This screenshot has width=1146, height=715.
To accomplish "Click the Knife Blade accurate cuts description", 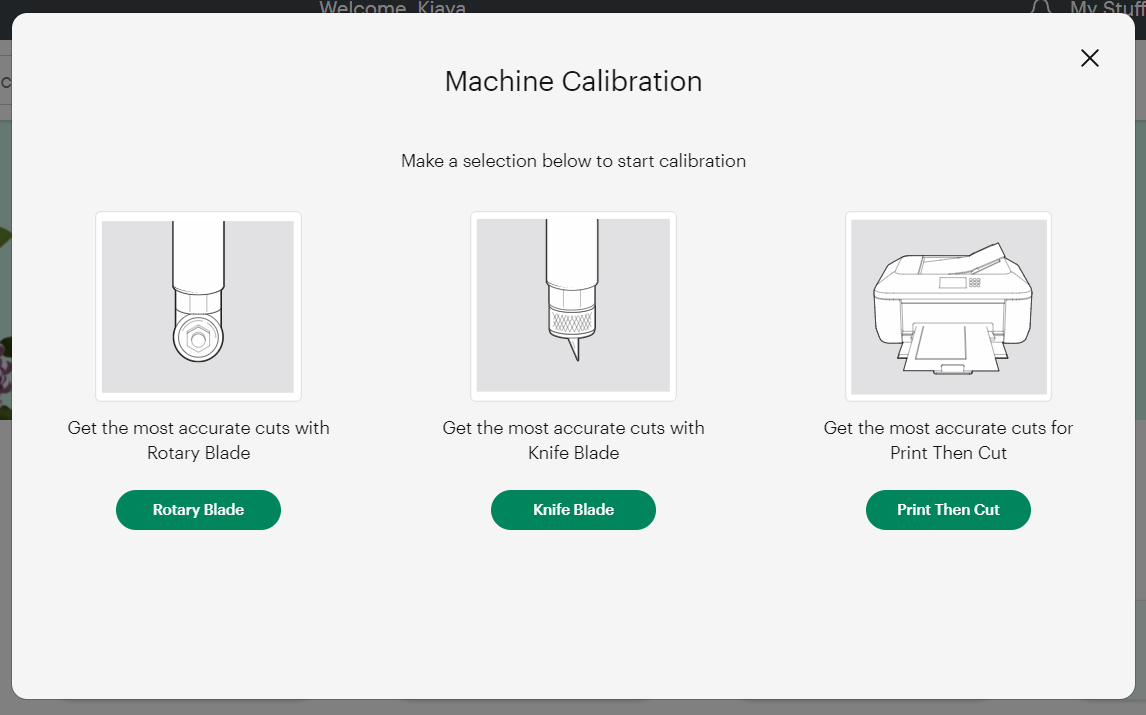I will 573,440.
